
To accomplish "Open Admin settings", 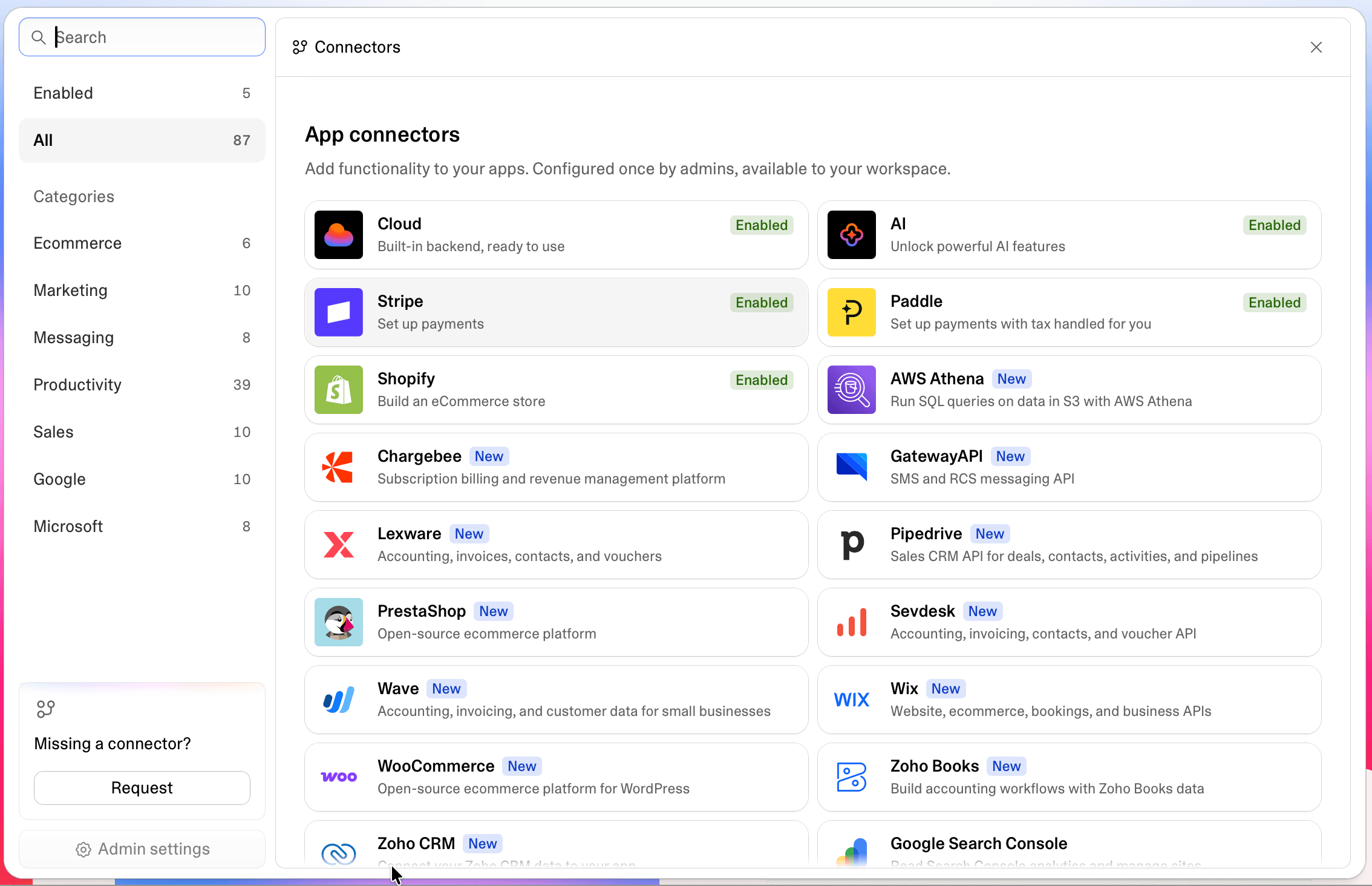I will coord(142,849).
